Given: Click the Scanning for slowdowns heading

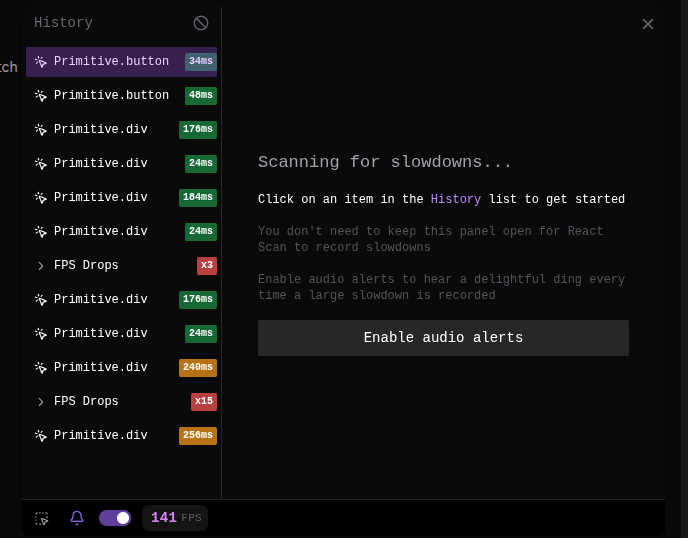Looking at the screenshot, I should pos(384,162).
